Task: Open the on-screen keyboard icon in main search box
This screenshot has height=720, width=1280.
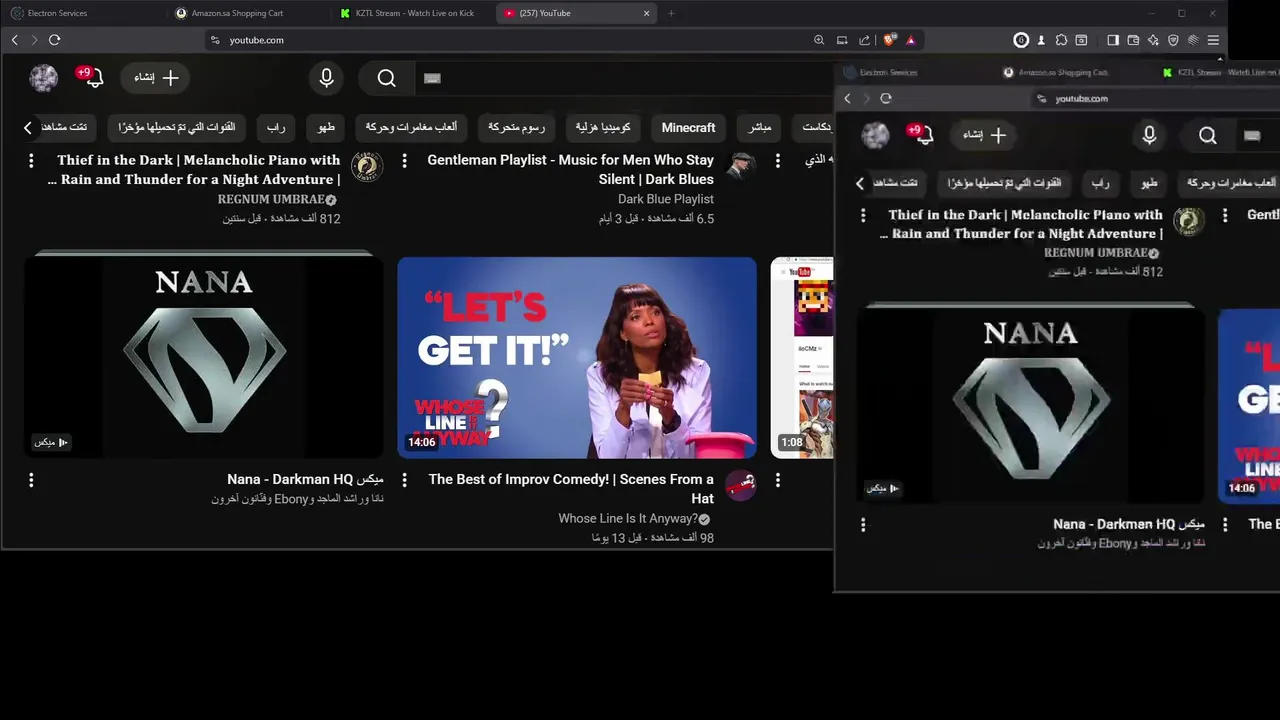Action: click(432, 78)
